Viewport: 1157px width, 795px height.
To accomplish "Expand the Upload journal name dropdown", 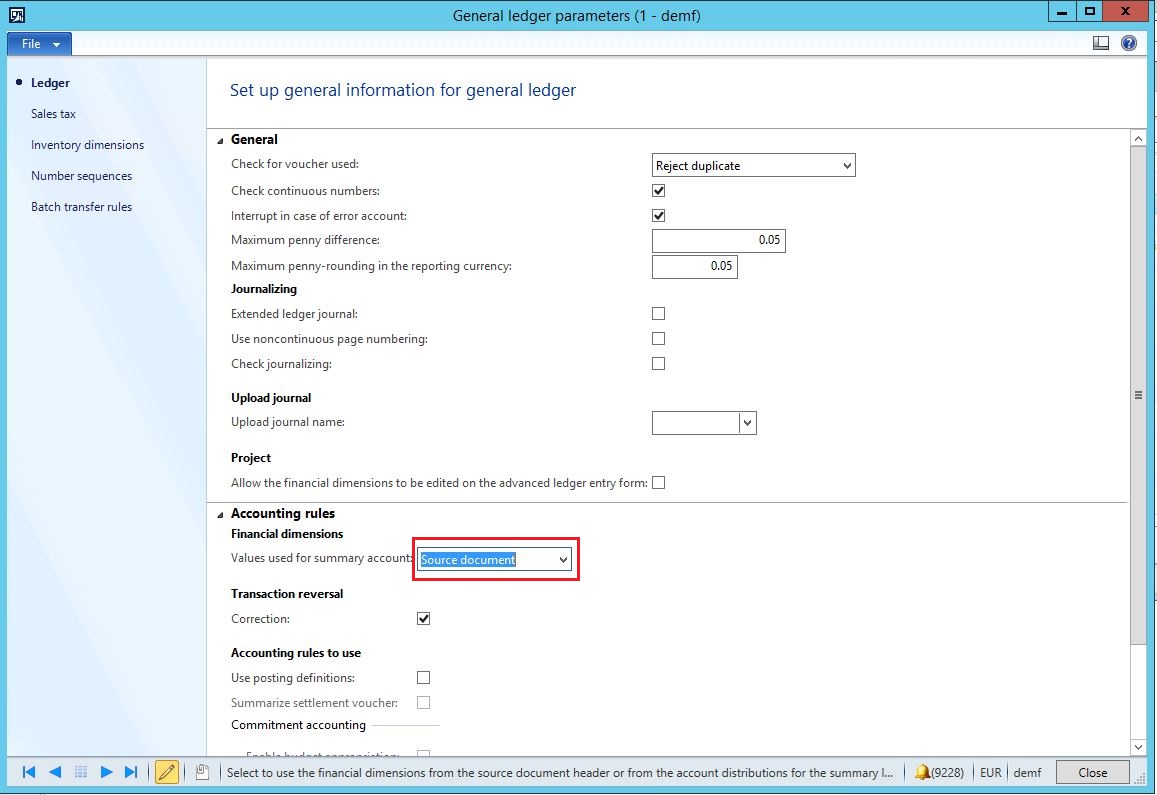I will coord(747,423).
